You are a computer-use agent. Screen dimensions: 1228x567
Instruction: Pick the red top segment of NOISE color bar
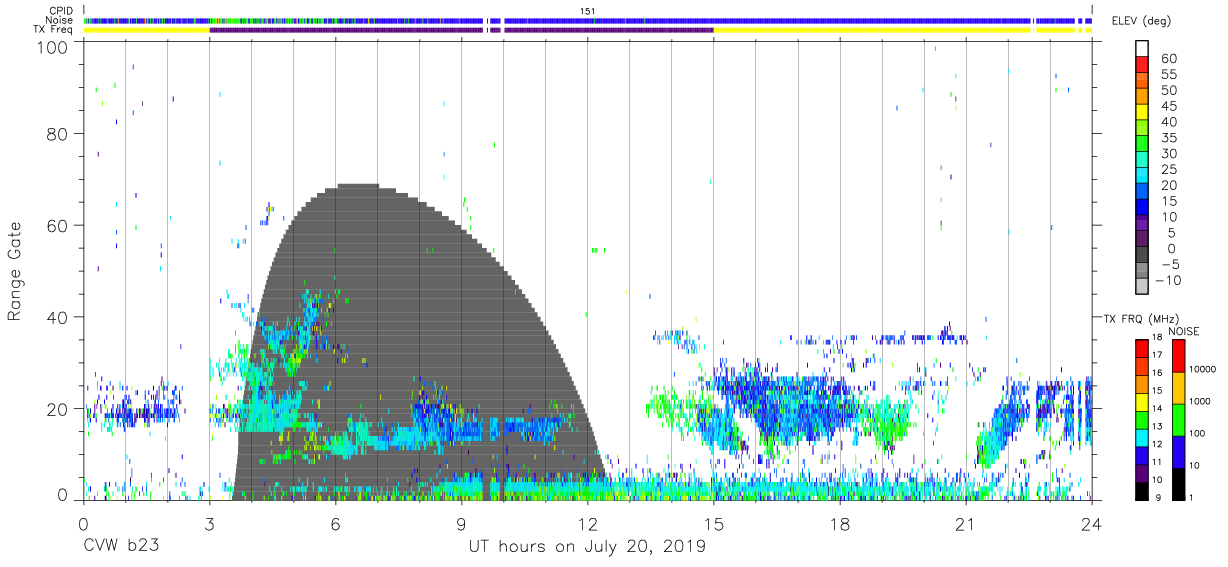coord(1177,355)
